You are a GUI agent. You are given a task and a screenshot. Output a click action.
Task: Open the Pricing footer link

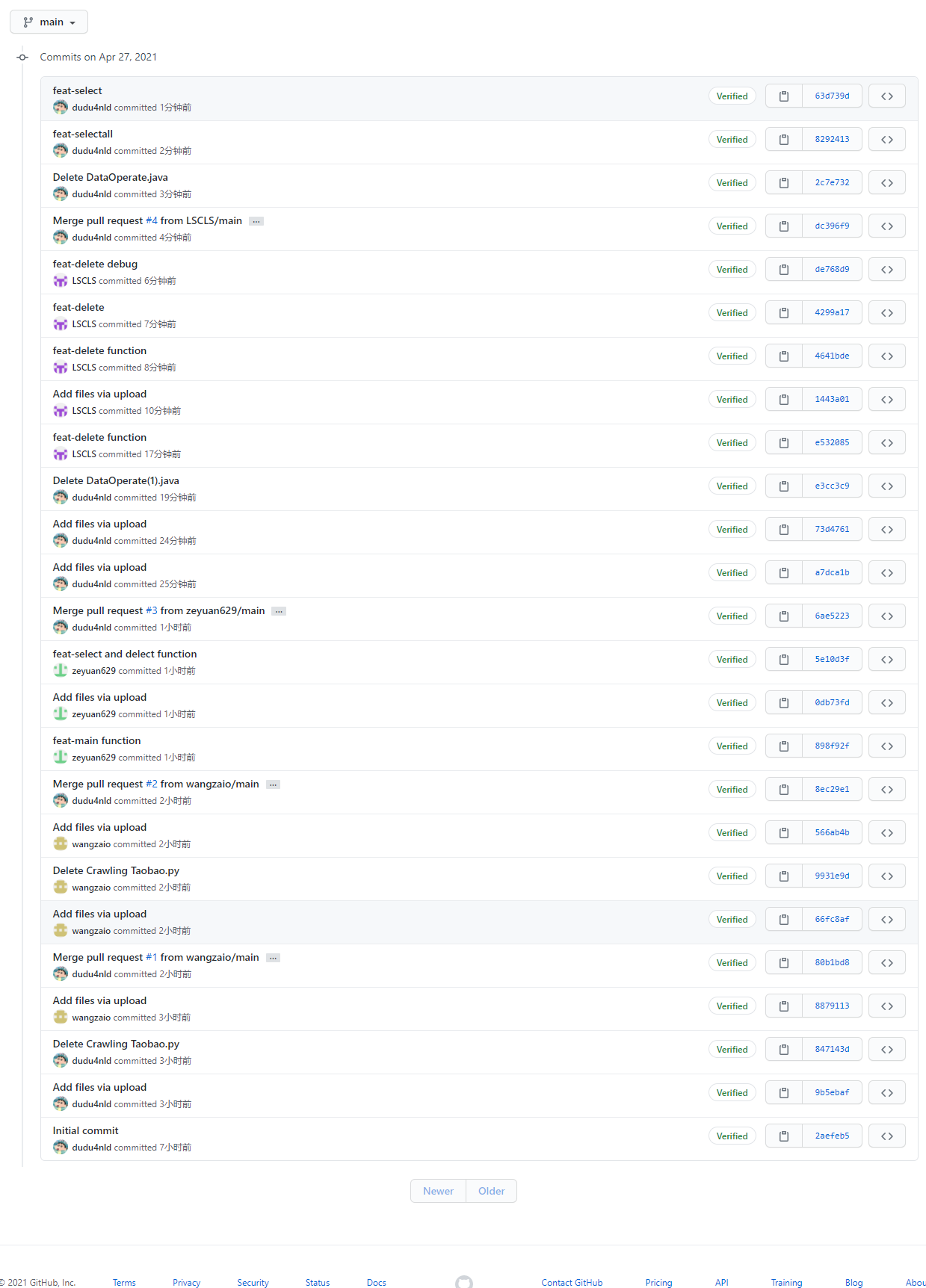point(658,1283)
